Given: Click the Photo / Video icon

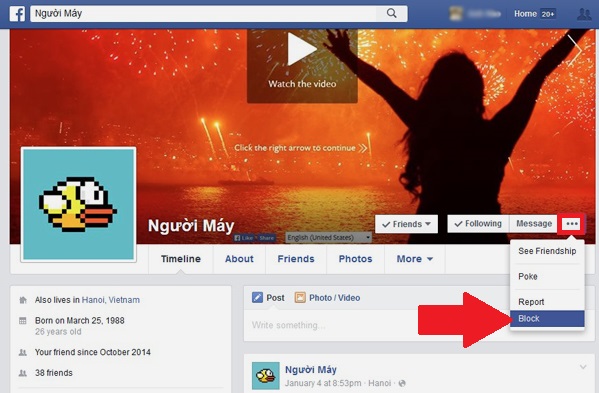Looking at the screenshot, I should [300, 298].
